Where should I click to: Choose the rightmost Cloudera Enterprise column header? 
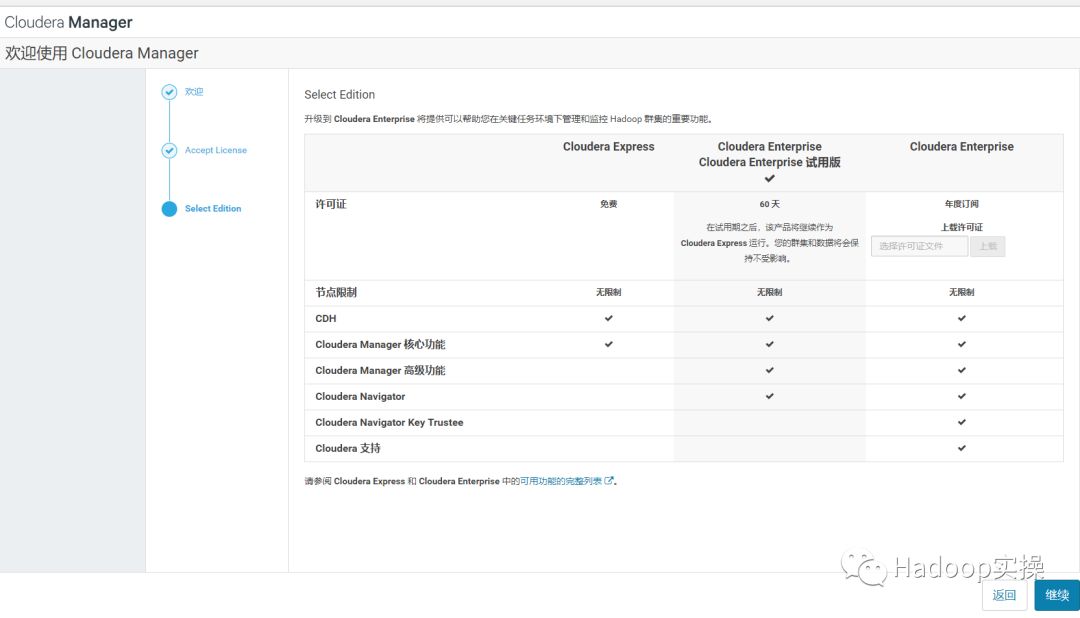[x=962, y=147]
